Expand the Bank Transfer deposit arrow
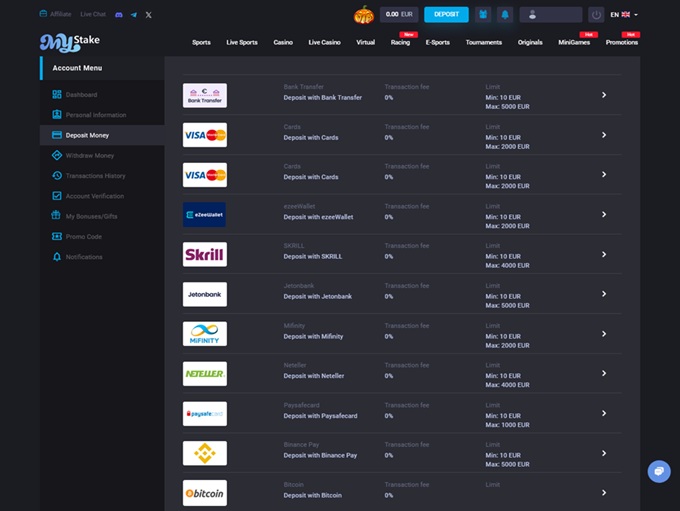 pyautogui.click(x=604, y=95)
